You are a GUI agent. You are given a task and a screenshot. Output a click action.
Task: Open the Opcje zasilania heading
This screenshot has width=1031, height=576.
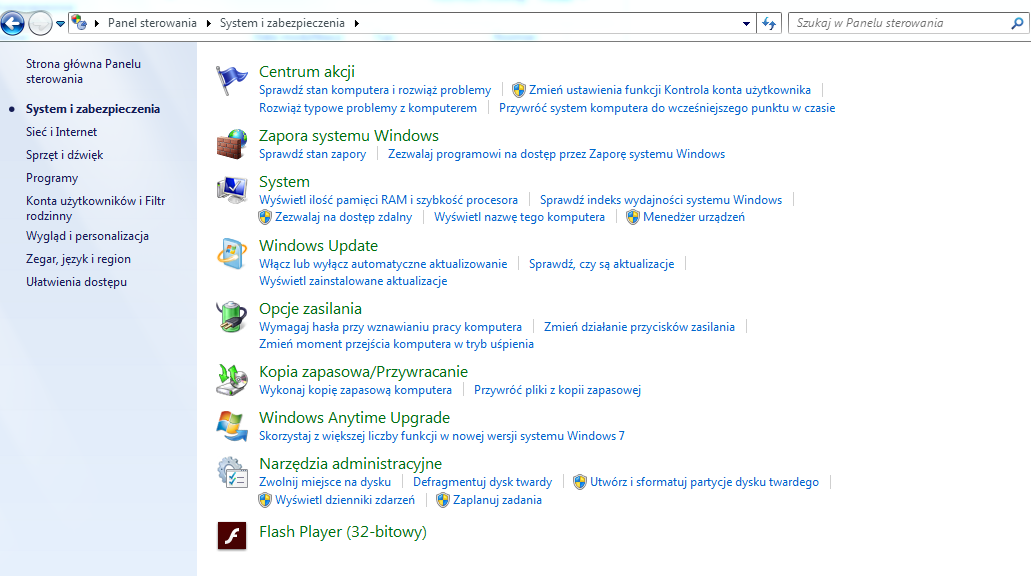point(310,308)
